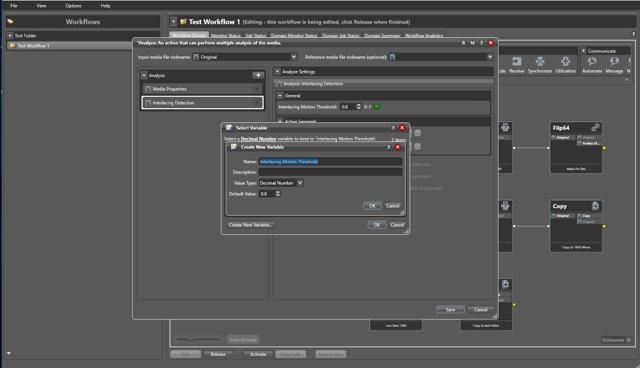
Task: Open the View menu
Action: click(x=41, y=6)
